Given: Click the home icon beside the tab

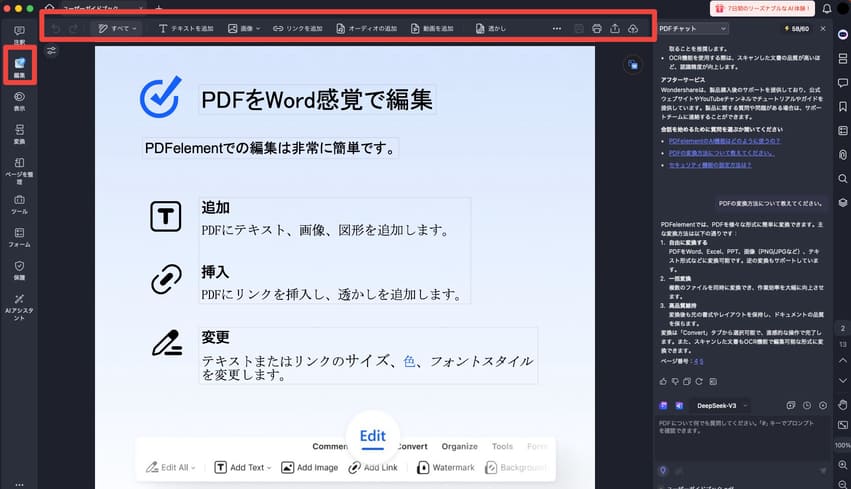Looking at the screenshot, I should [x=49, y=8].
